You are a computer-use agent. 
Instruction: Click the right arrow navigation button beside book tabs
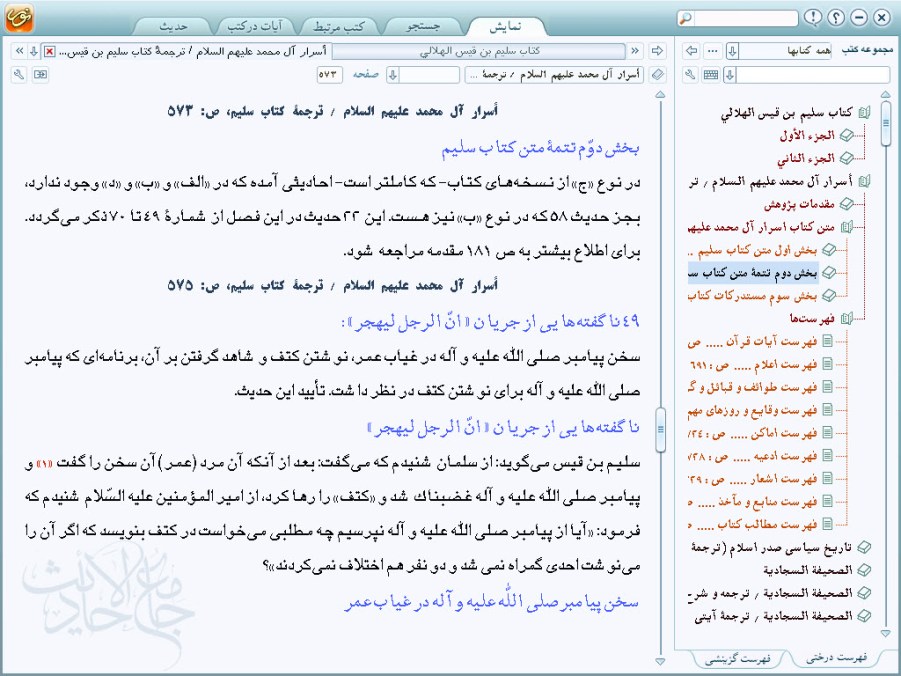click(x=657, y=51)
